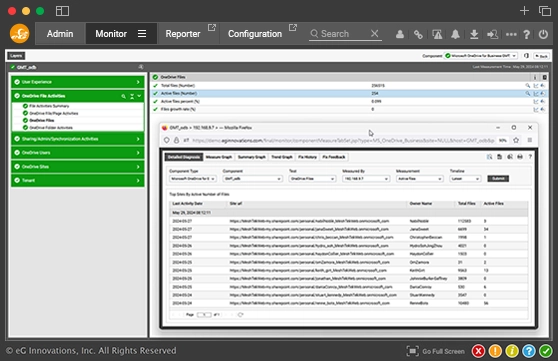Switch to the Fix History tab
The image size is (558, 361).
(x=307, y=157)
